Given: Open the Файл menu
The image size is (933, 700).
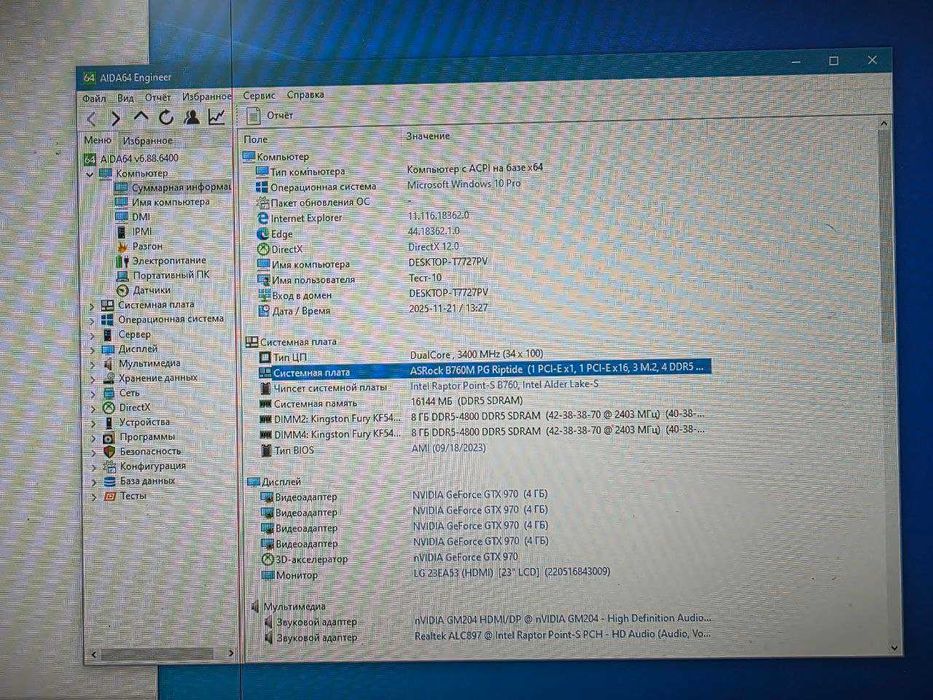Looking at the screenshot, I should point(94,98).
